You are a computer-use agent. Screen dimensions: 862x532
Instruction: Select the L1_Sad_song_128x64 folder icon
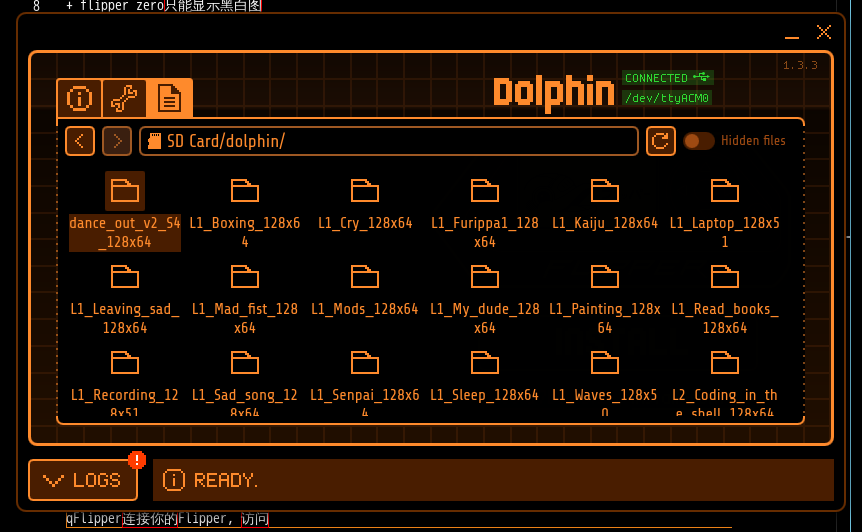pyautogui.click(x=245, y=363)
